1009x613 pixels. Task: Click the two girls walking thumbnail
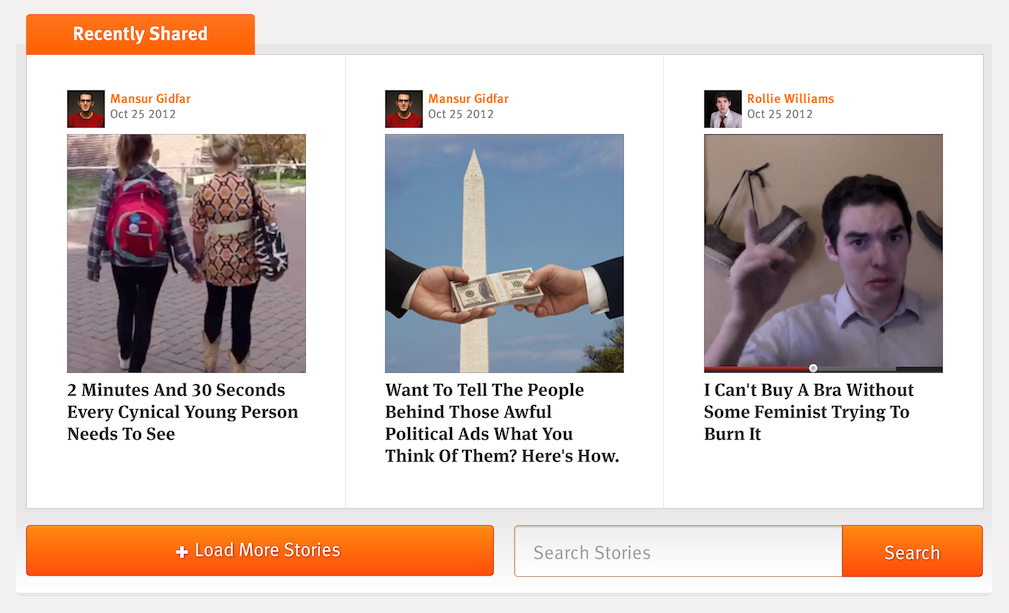186,252
